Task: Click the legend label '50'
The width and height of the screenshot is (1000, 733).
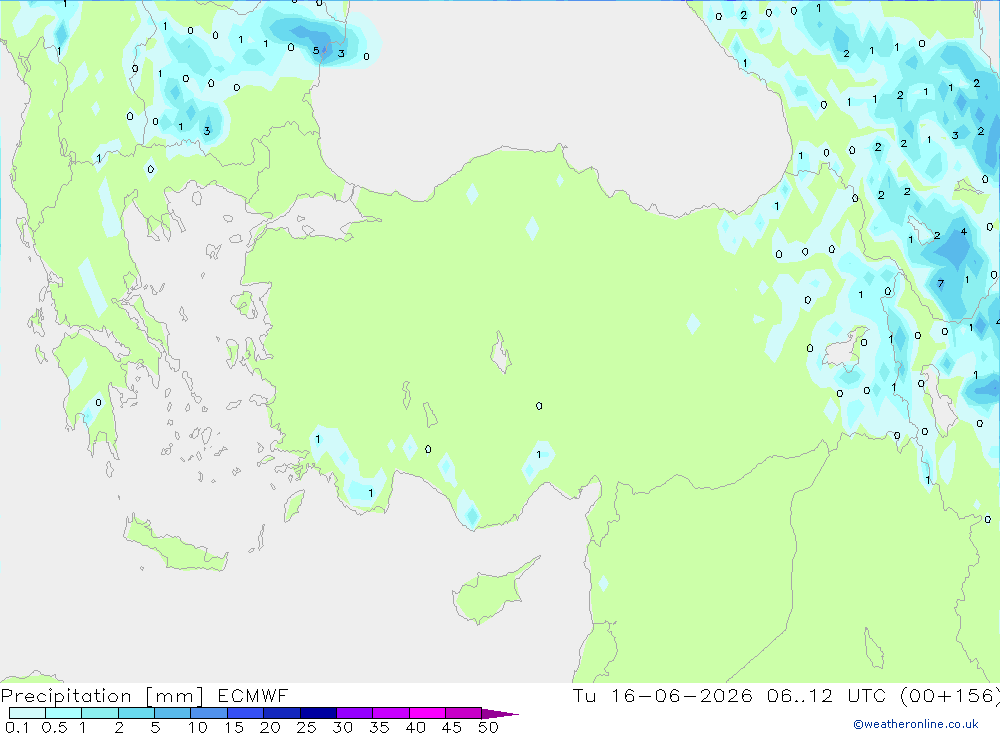Action: (489, 727)
